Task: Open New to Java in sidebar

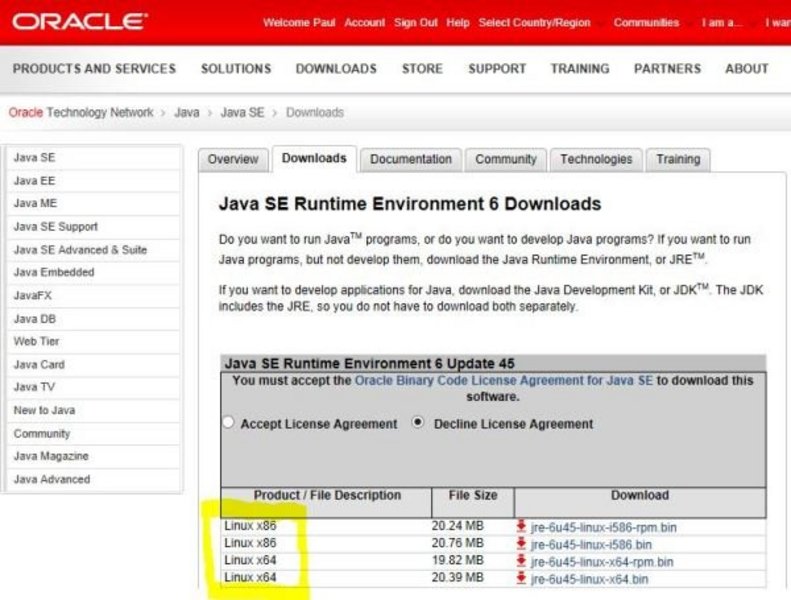Action: (x=94, y=410)
